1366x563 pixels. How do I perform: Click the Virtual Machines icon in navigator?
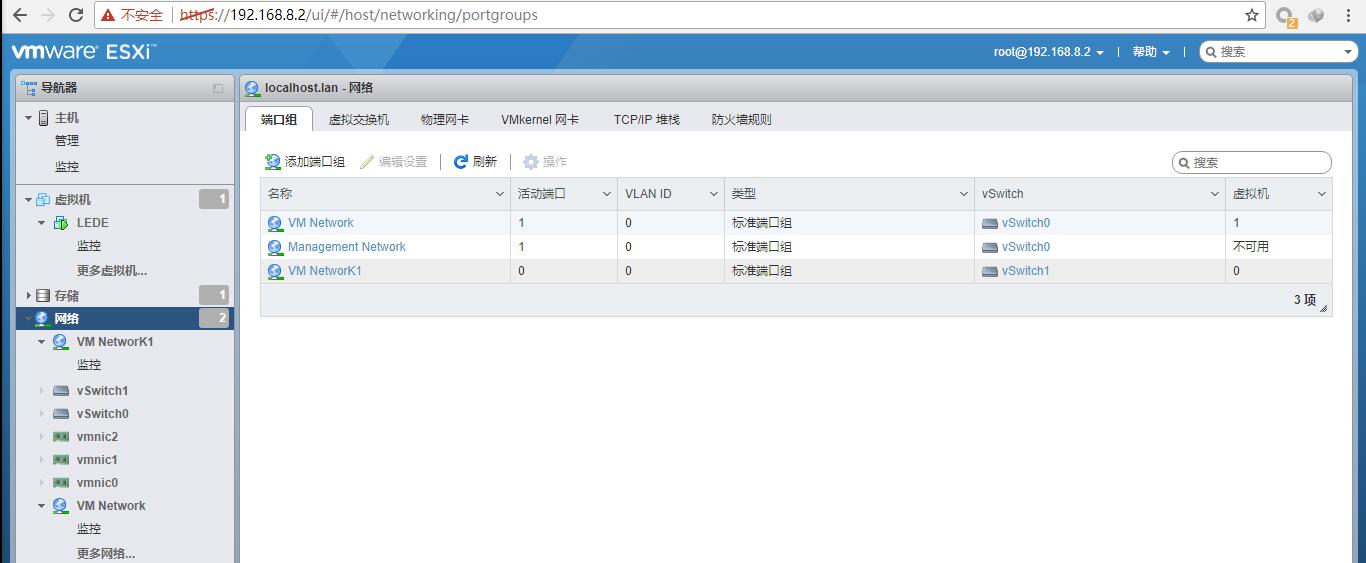[43, 200]
